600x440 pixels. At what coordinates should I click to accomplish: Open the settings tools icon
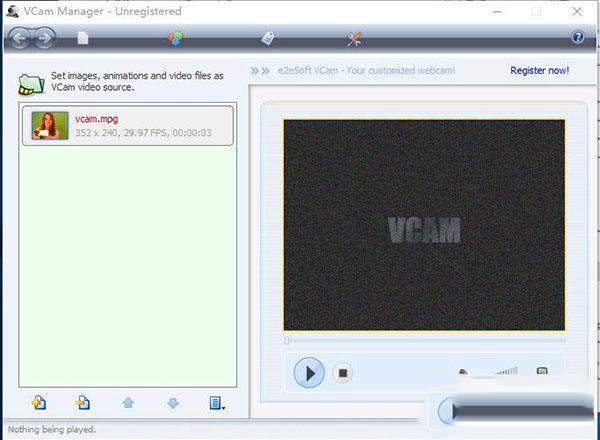click(x=354, y=38)
